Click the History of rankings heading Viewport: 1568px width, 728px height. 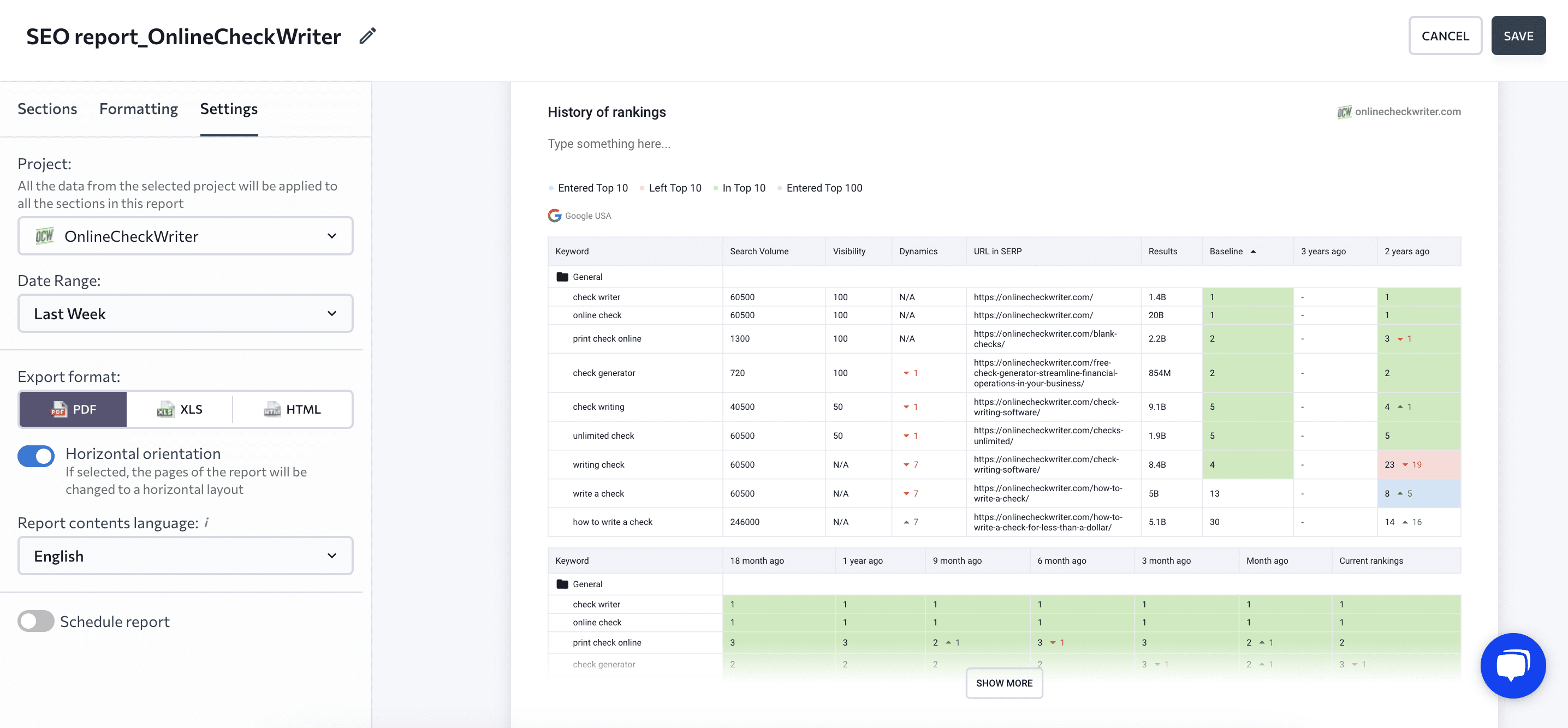pos(606,112)
